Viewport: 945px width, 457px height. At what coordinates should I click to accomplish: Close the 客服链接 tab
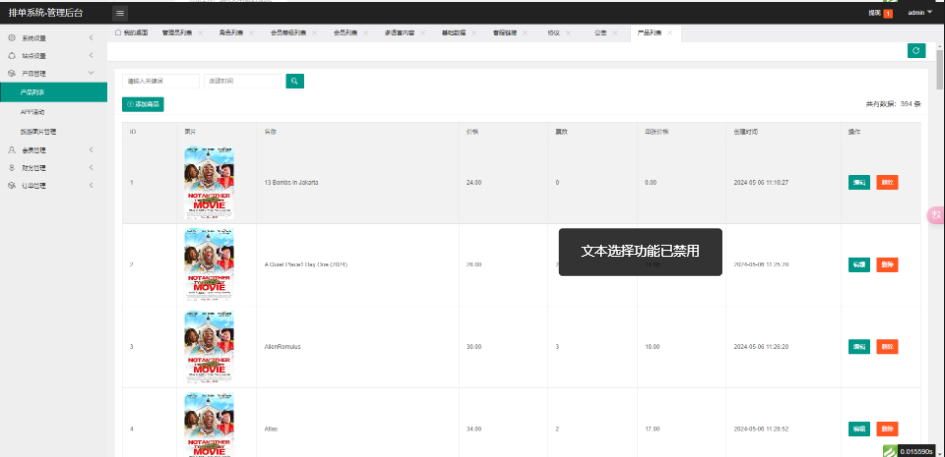click(525, 33)
